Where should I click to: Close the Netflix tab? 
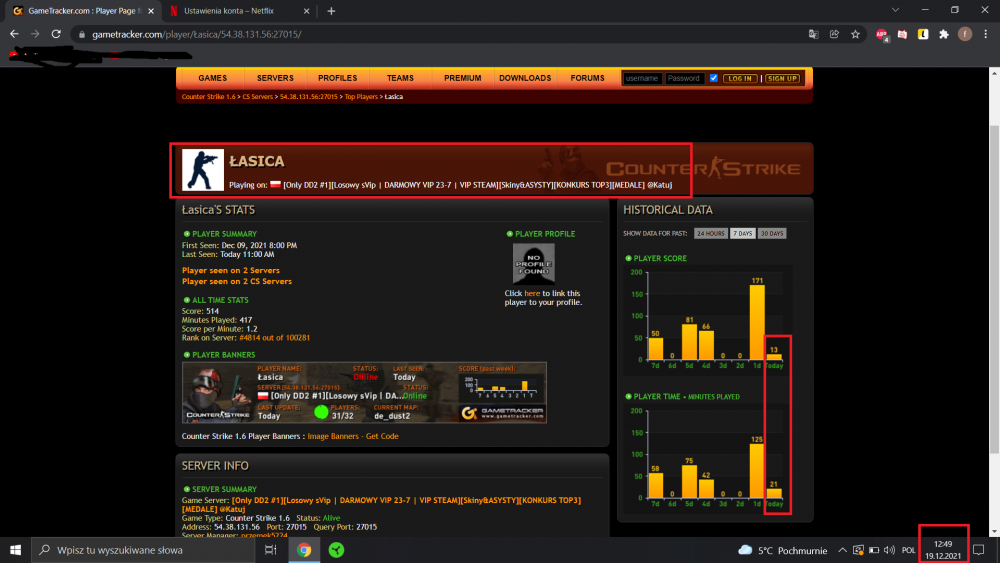[306, 11]
